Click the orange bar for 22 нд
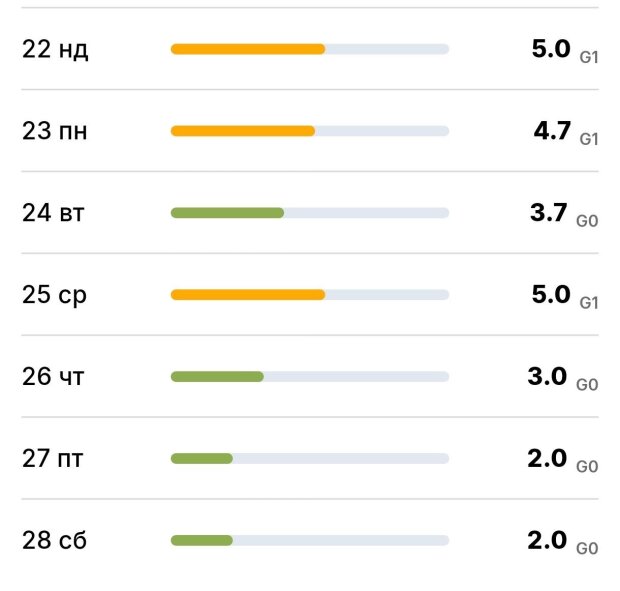This screenshot has width=620, height=591. tap(248, 49)
